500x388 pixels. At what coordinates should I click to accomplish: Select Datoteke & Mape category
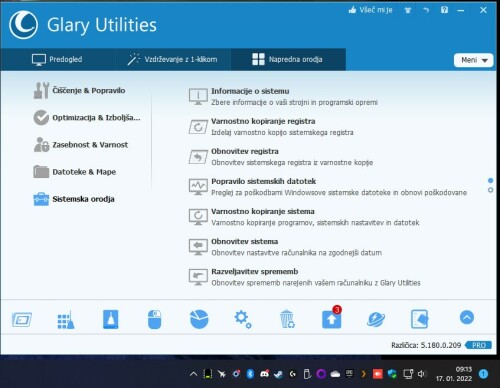coord(75,172)
